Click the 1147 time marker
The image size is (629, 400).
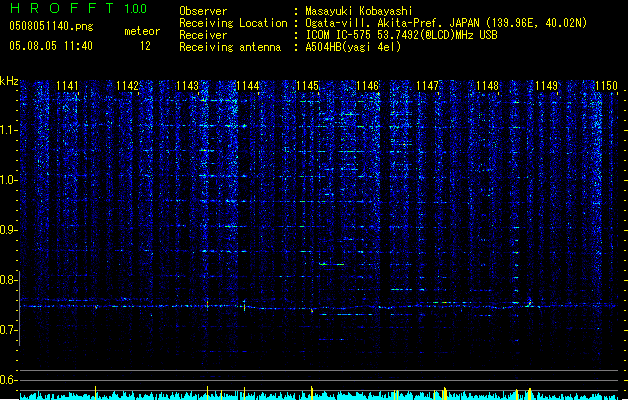427,86
